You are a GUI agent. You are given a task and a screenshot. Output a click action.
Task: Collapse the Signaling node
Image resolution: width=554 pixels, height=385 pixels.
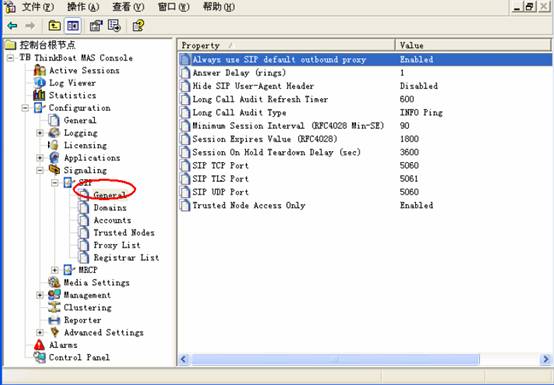pos(40,170)
